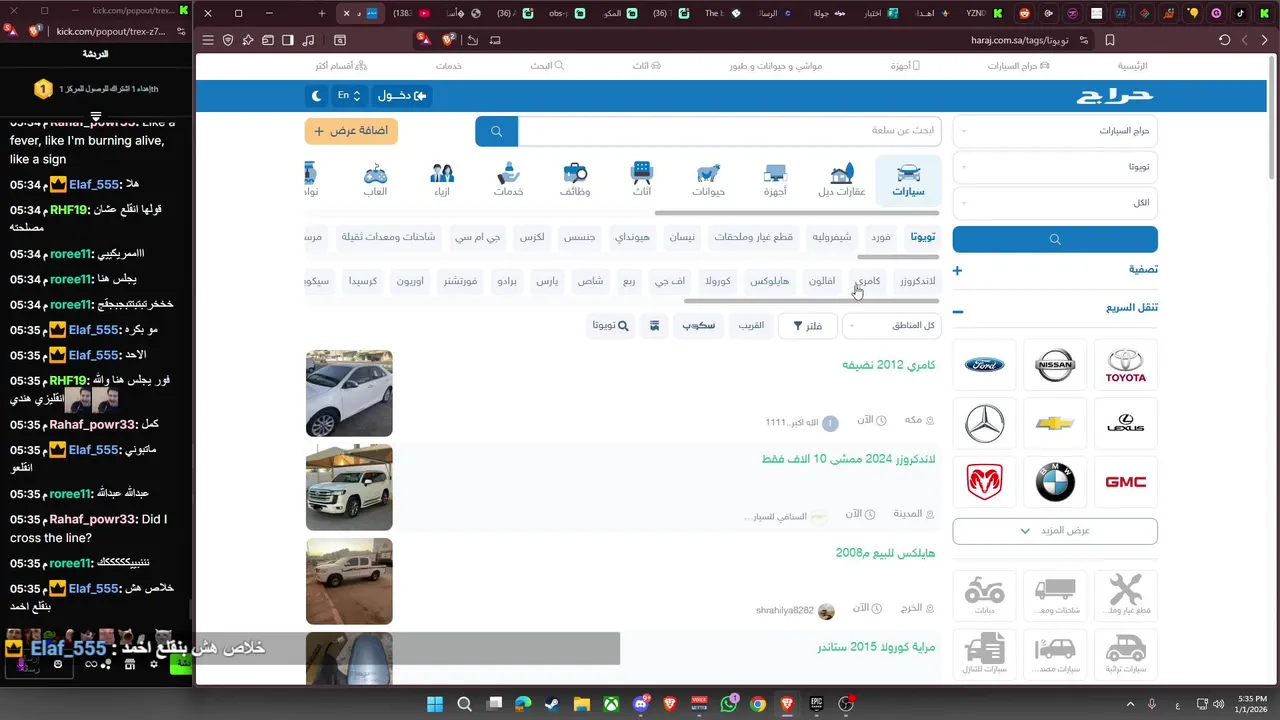Click the BMW brand logo tile
Screen dimensions: 1280x720
click(1055, 482)
